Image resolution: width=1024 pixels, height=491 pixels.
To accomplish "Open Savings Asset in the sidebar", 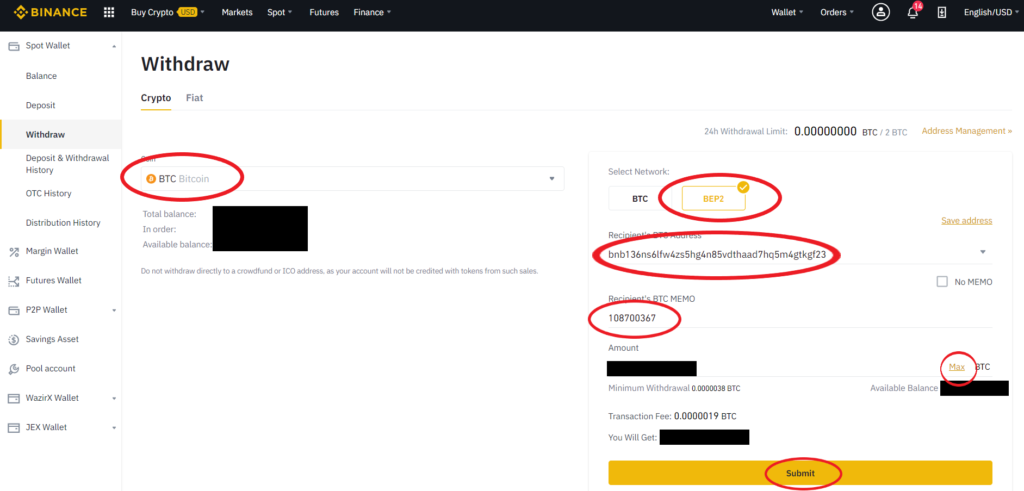I will tap(52, 340).
